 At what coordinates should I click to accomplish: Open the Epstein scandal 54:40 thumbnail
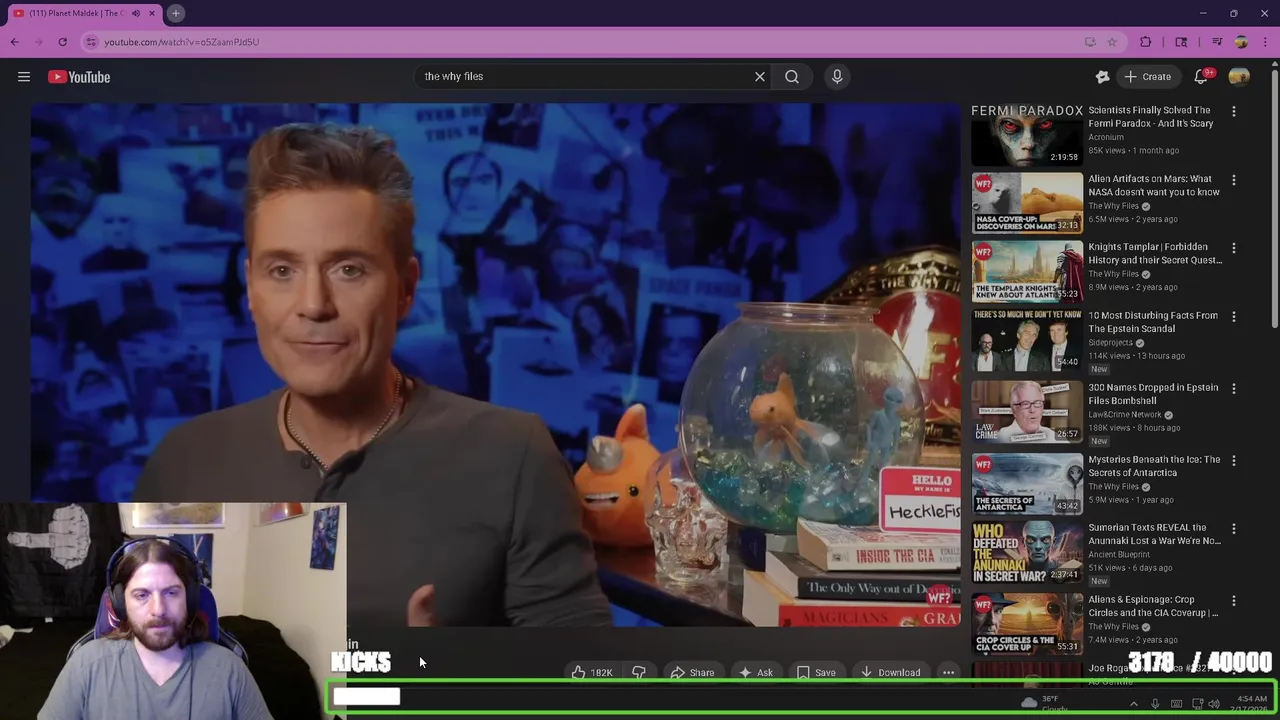coord(1027,340)
